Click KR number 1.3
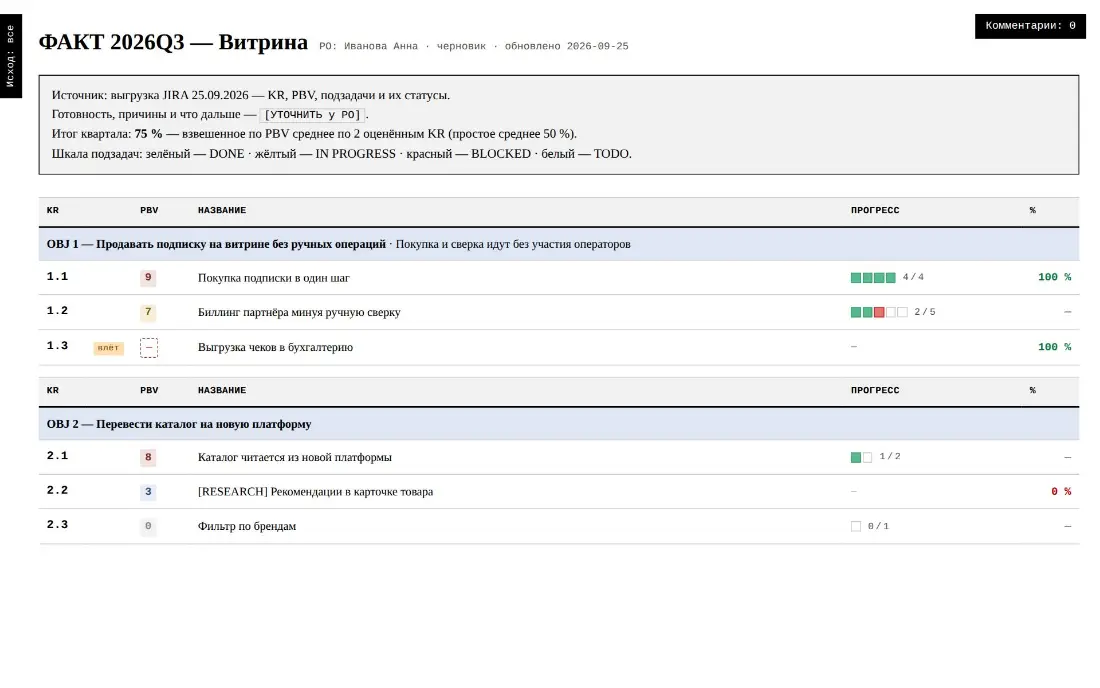This screenshot has width=1100, height=688. coord(58,346)
